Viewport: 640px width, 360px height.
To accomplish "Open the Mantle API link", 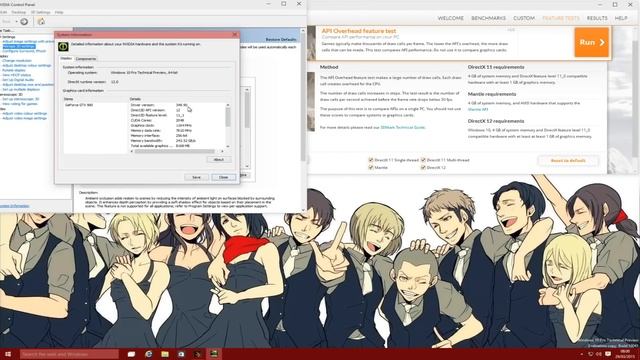I will (478, 109).
